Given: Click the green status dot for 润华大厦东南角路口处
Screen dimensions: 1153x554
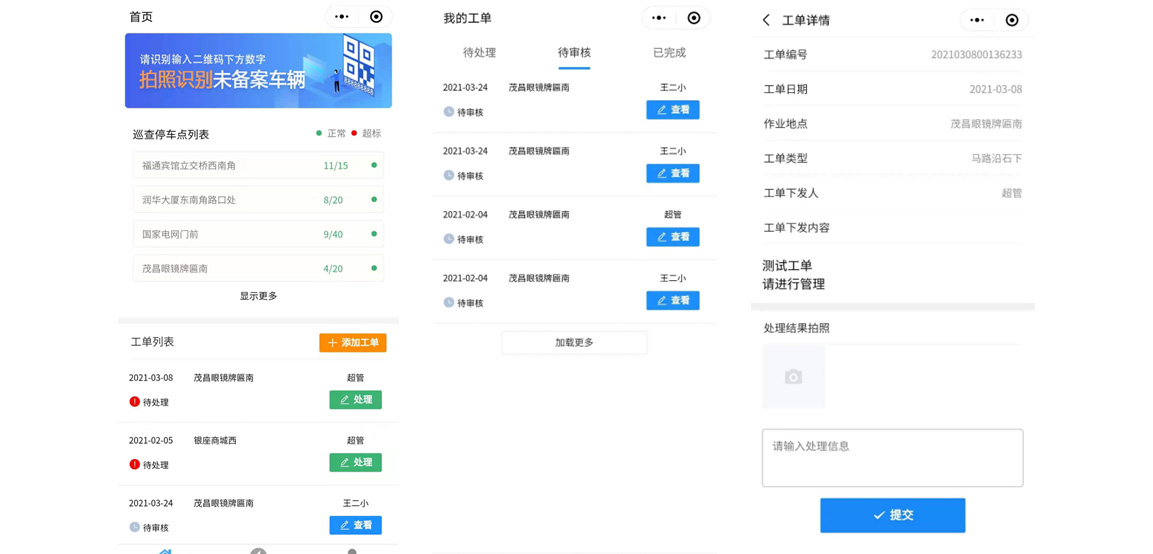Looking at the screenshot, I should pos(374,199).
